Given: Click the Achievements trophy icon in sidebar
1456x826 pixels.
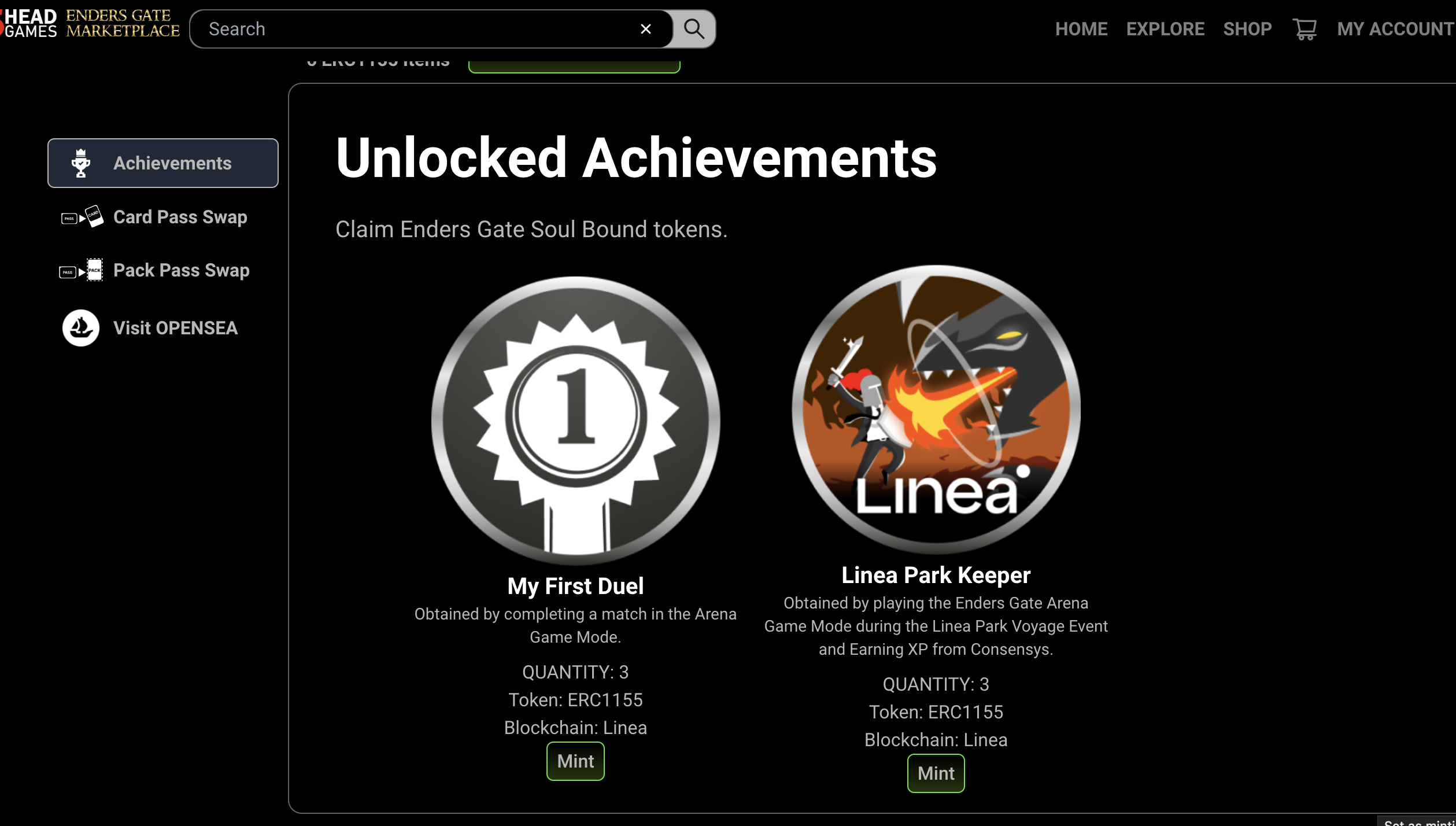Looking at the screenshot, I should [81, 163].
